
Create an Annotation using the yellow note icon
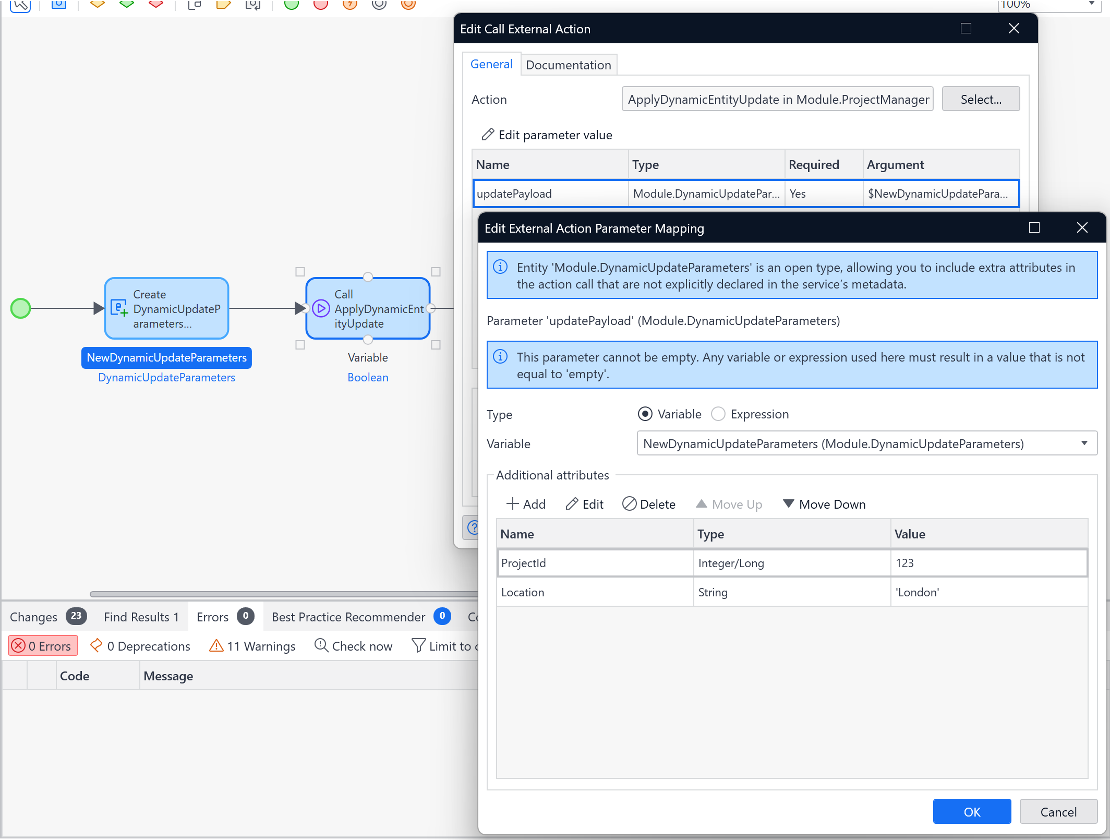[x=222, y=5]
